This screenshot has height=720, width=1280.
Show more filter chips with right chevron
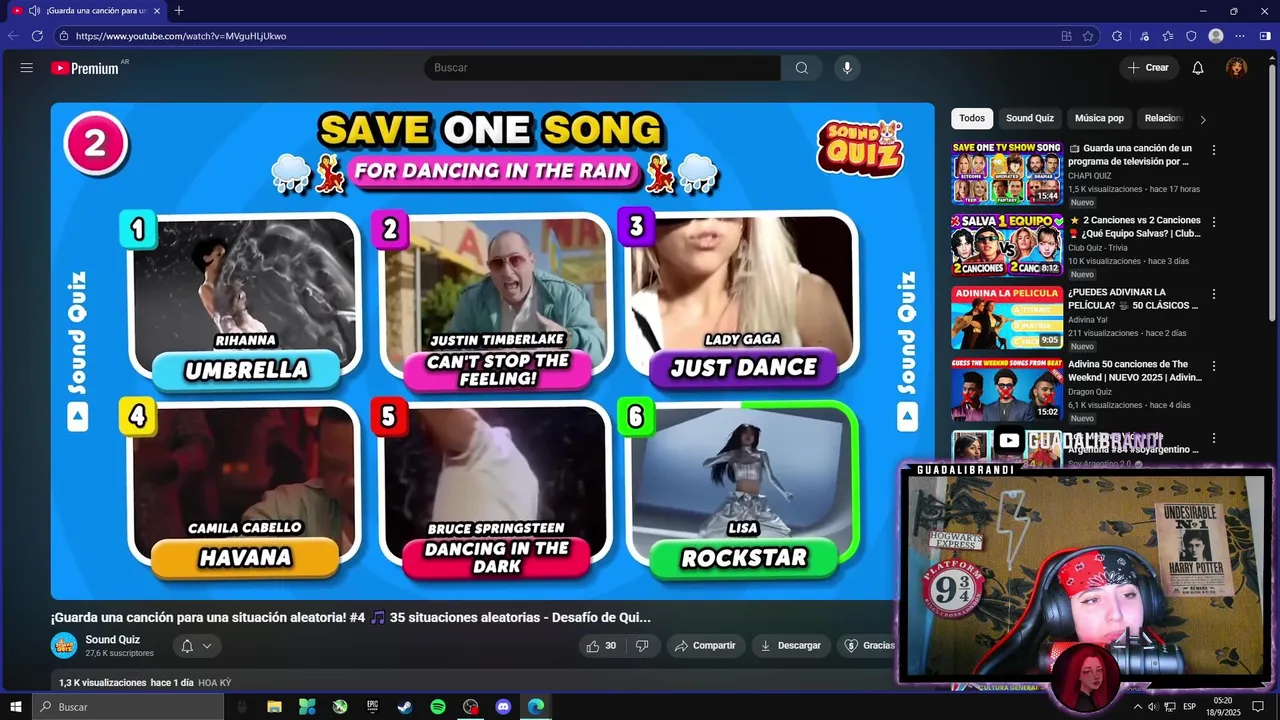[1203, 119]
